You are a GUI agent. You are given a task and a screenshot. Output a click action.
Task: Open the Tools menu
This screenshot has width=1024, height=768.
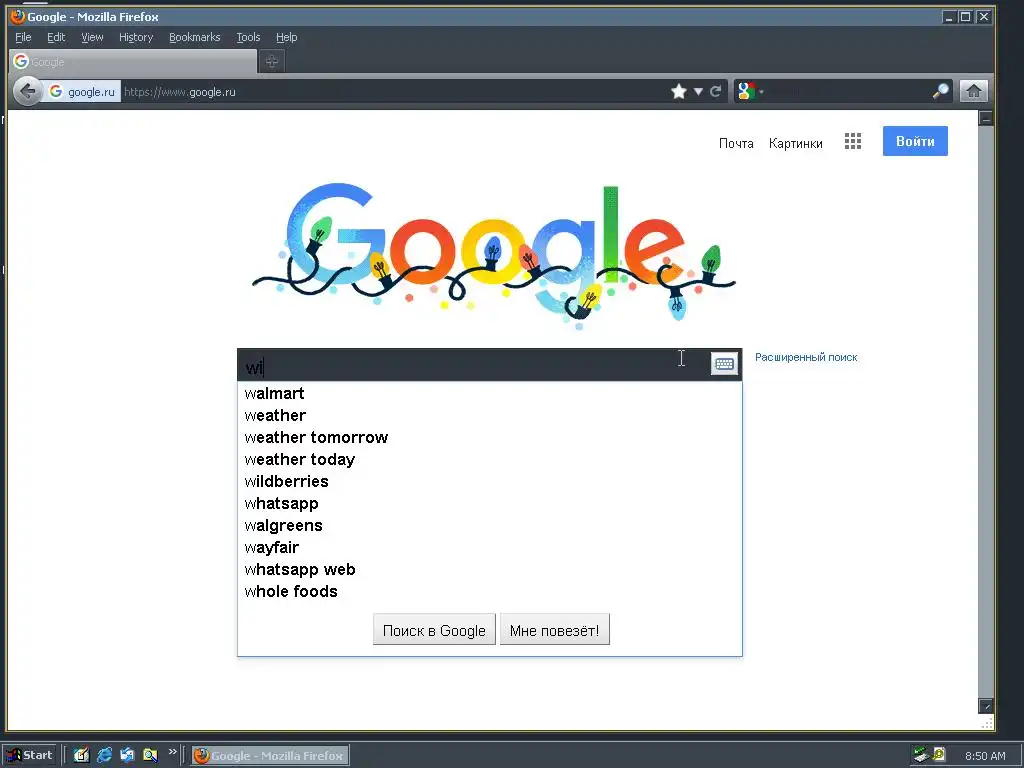click(248, 37)
